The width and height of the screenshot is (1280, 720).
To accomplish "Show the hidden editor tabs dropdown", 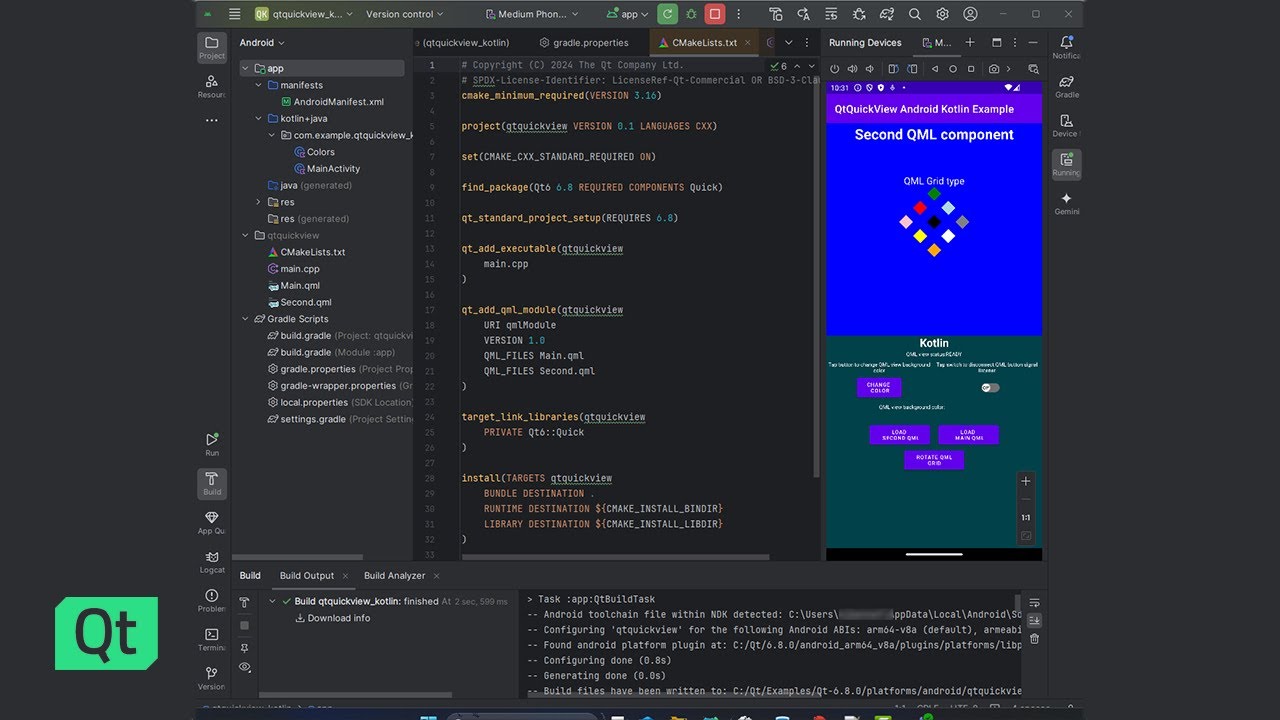I will click(x=789, y=43).
